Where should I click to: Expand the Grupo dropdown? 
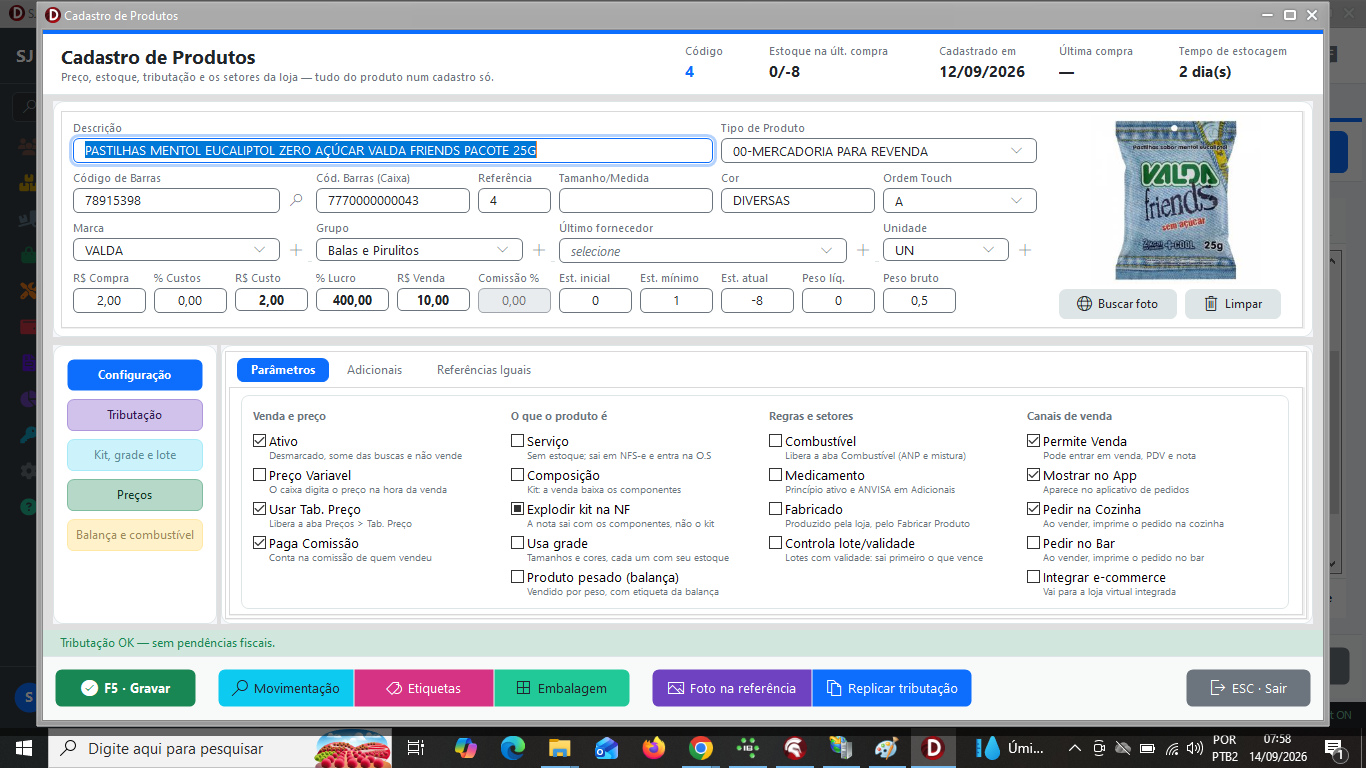[x=420, y=250]
